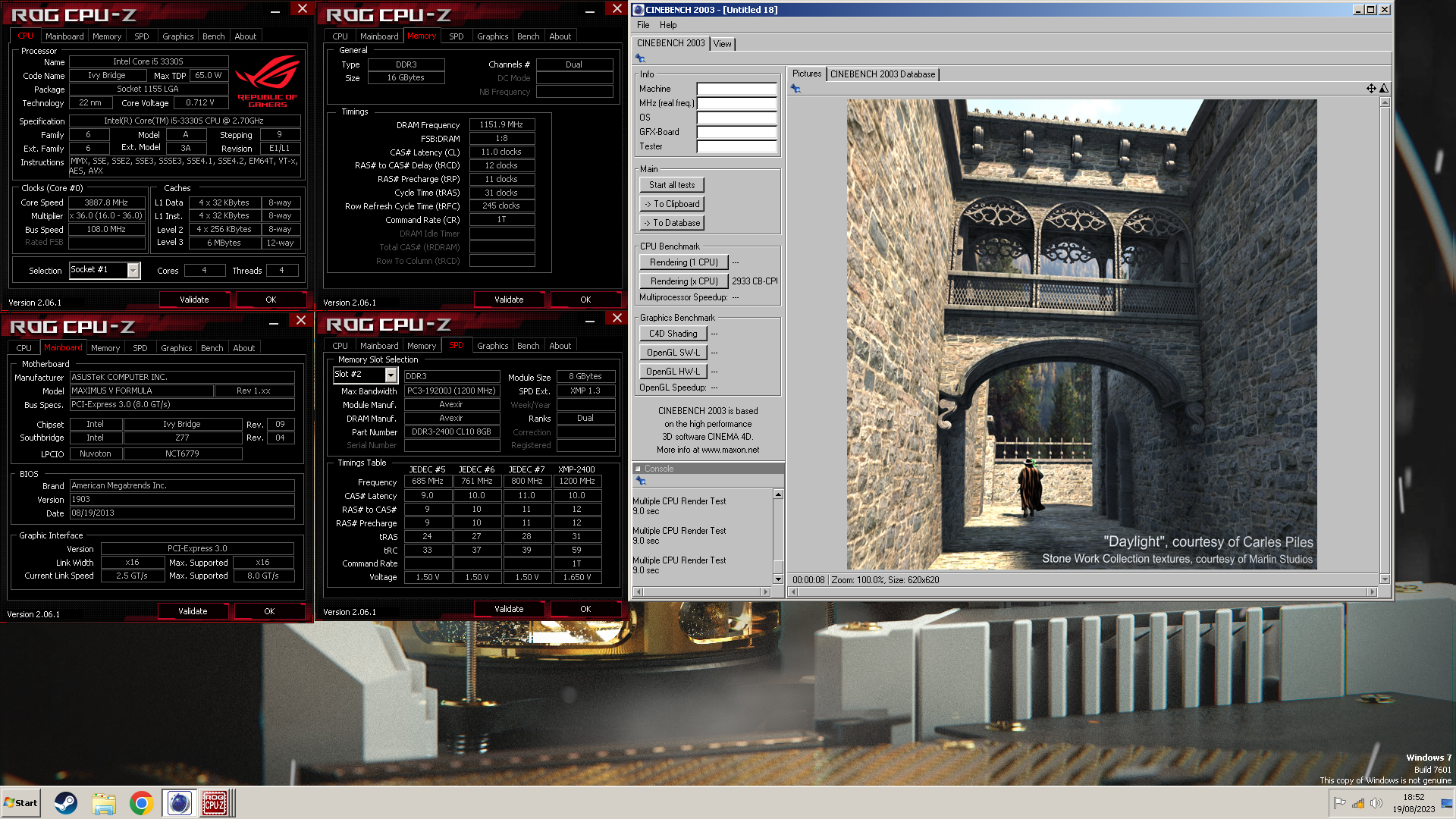The width and height of the screenshot is (1456, 819).
Task: Open Google Chrome from the taskbar
Action: click(x=141, y=803)
